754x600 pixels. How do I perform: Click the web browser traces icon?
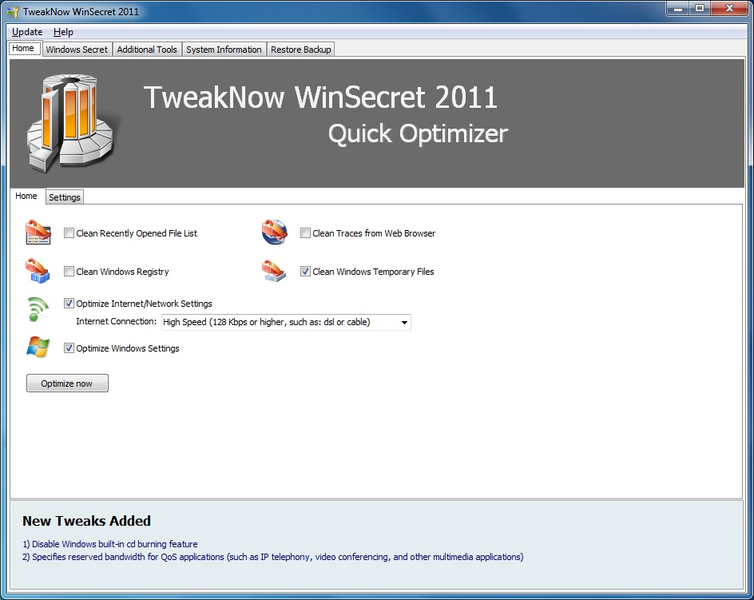tap(274, 233)
